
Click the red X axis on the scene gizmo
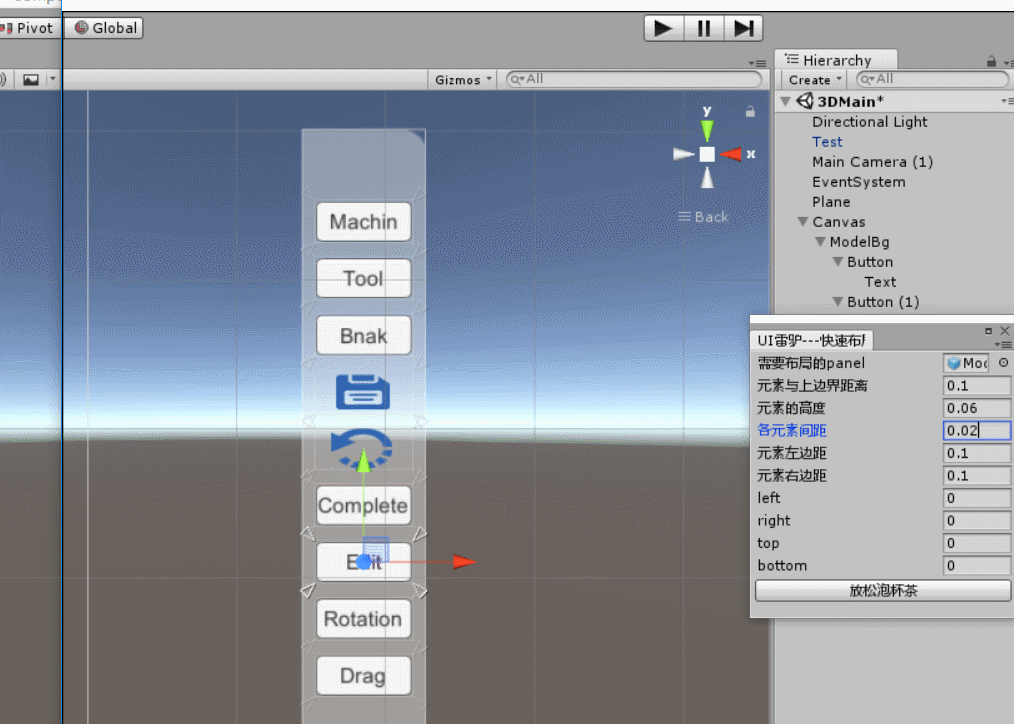[731, 154]
